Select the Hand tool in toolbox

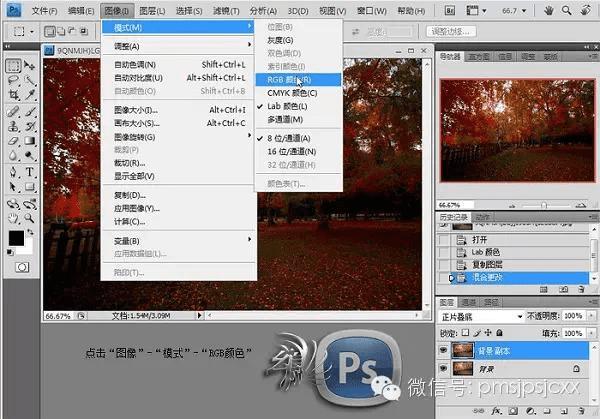[13, 218]
